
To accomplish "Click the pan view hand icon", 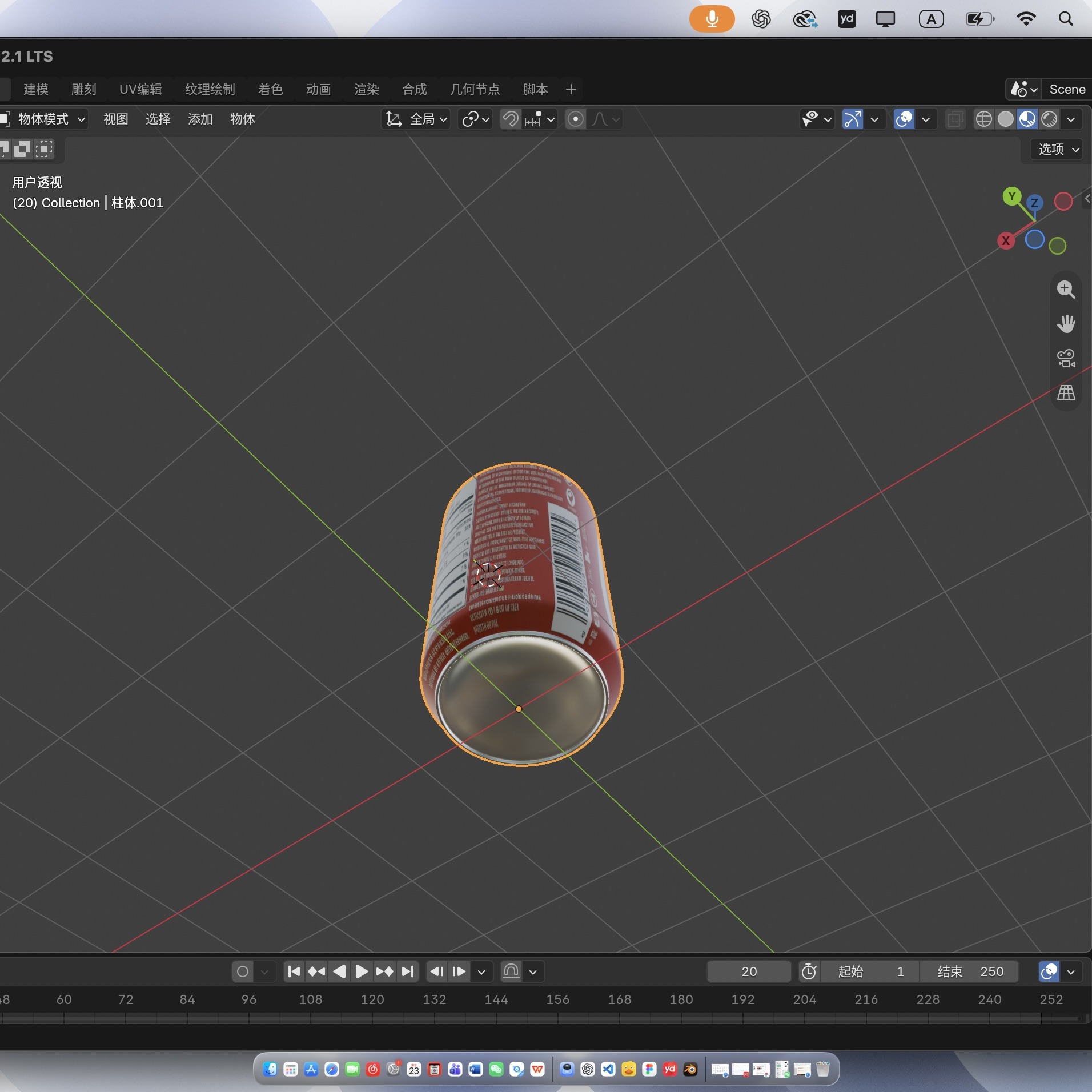I will click(1066, 324).
